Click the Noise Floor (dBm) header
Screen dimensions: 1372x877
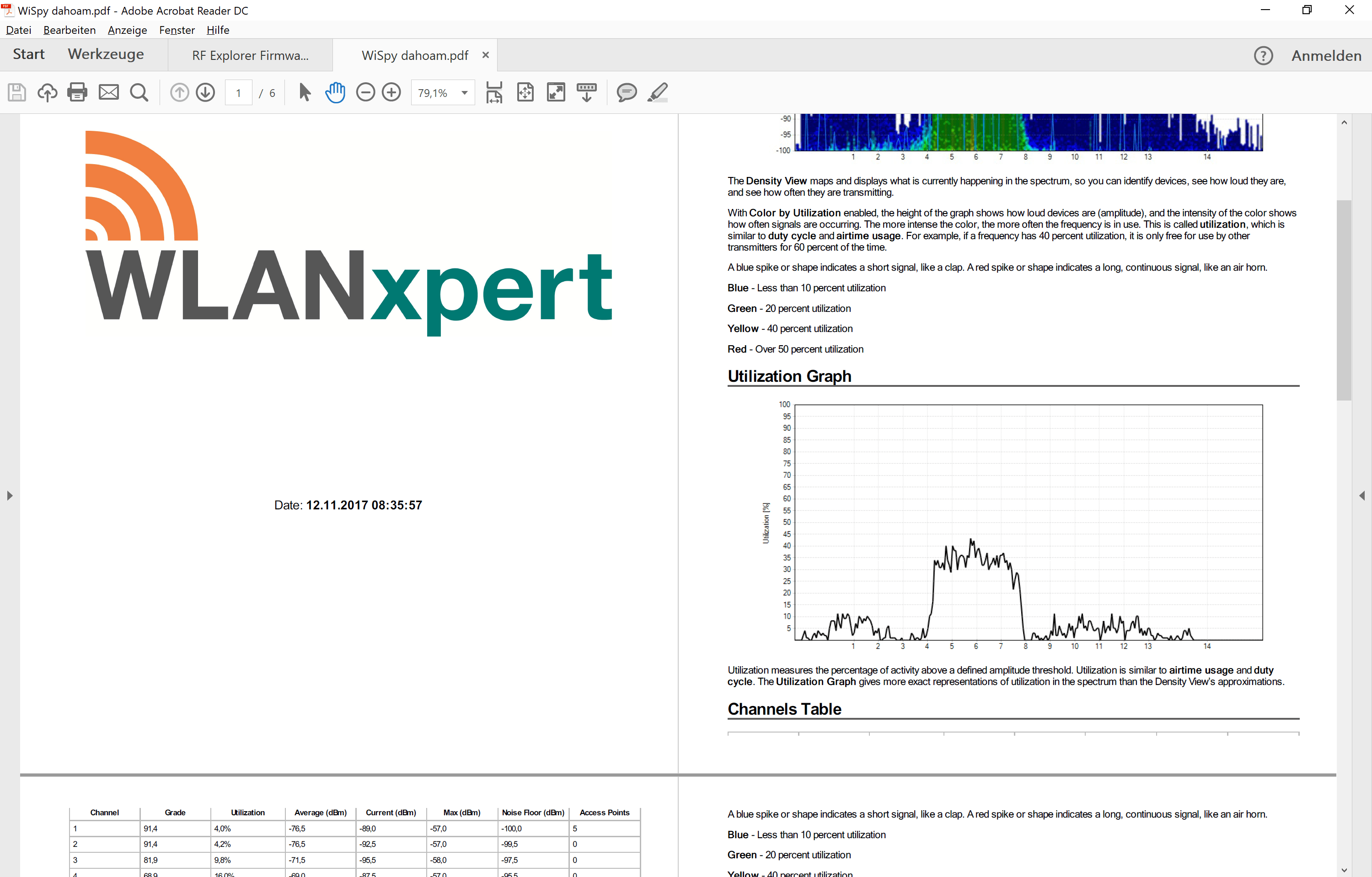(533, 813)
